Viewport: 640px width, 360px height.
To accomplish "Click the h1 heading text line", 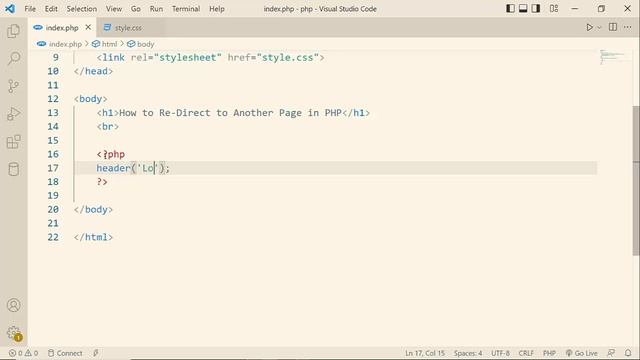I will (x=233, y=113).
